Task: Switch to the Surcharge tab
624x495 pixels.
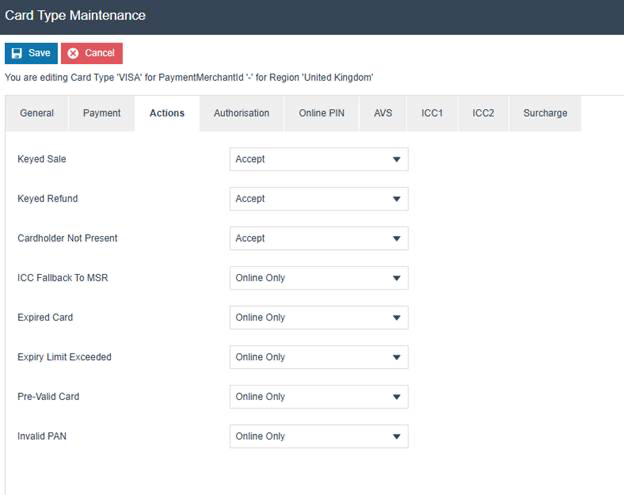Action: (545, 113)
